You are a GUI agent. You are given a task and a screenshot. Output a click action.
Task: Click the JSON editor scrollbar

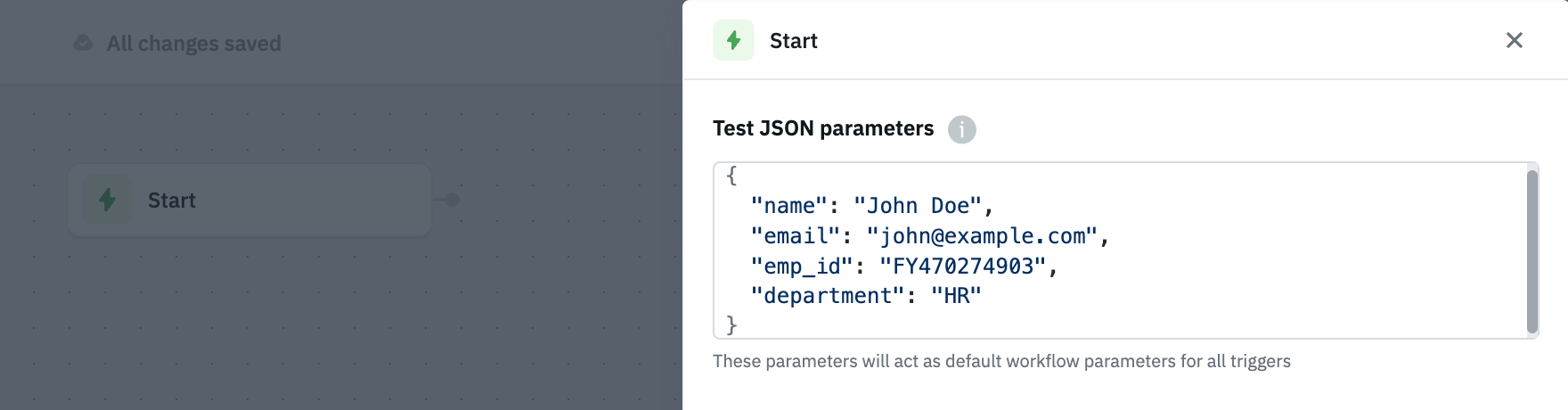[x=1532, y=250]
